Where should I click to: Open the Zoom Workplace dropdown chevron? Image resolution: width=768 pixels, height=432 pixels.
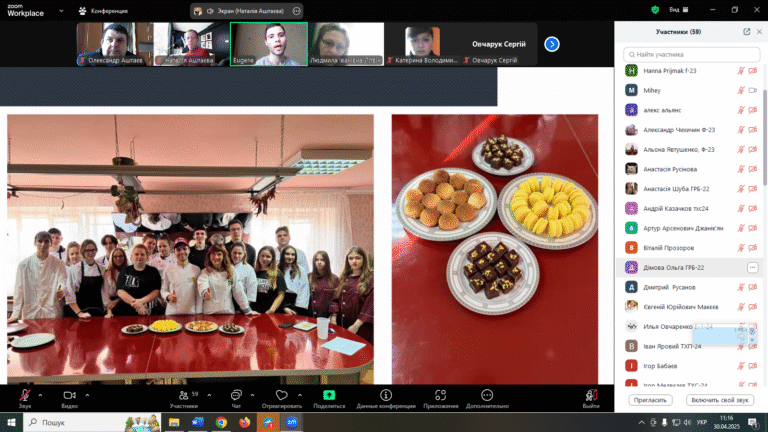(61, 11)
